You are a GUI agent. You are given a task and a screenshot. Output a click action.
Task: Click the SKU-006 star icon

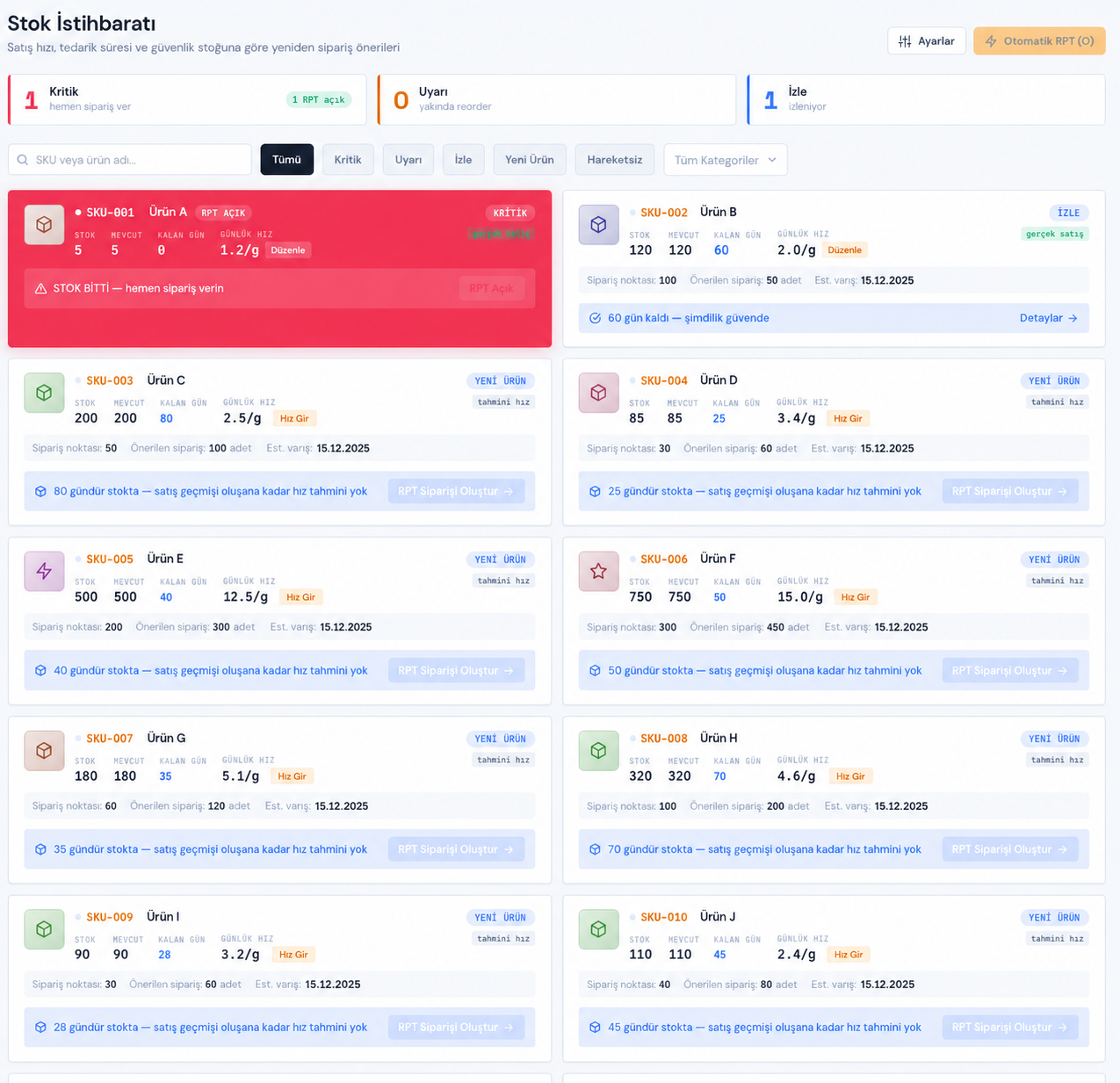click(598, 571)
